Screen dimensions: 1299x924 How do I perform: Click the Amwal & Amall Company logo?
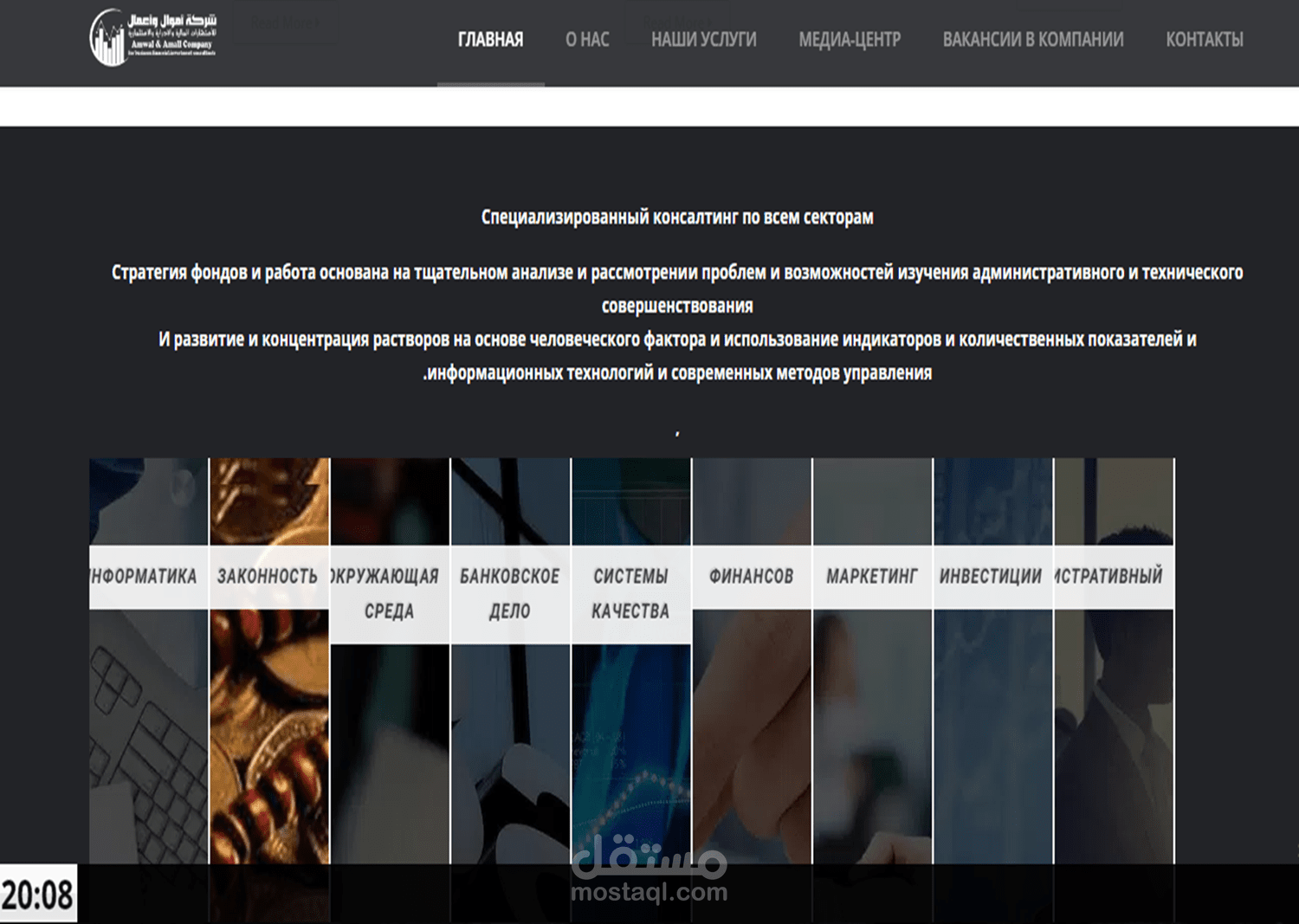[x=153, y=37]
